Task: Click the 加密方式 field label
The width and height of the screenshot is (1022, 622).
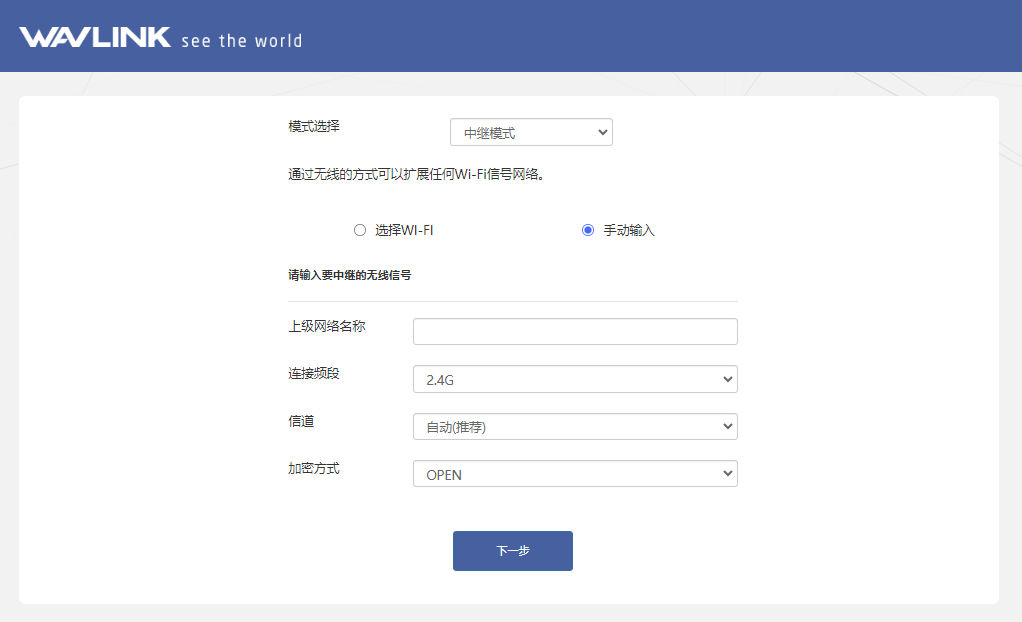Action: pos(314,468)
